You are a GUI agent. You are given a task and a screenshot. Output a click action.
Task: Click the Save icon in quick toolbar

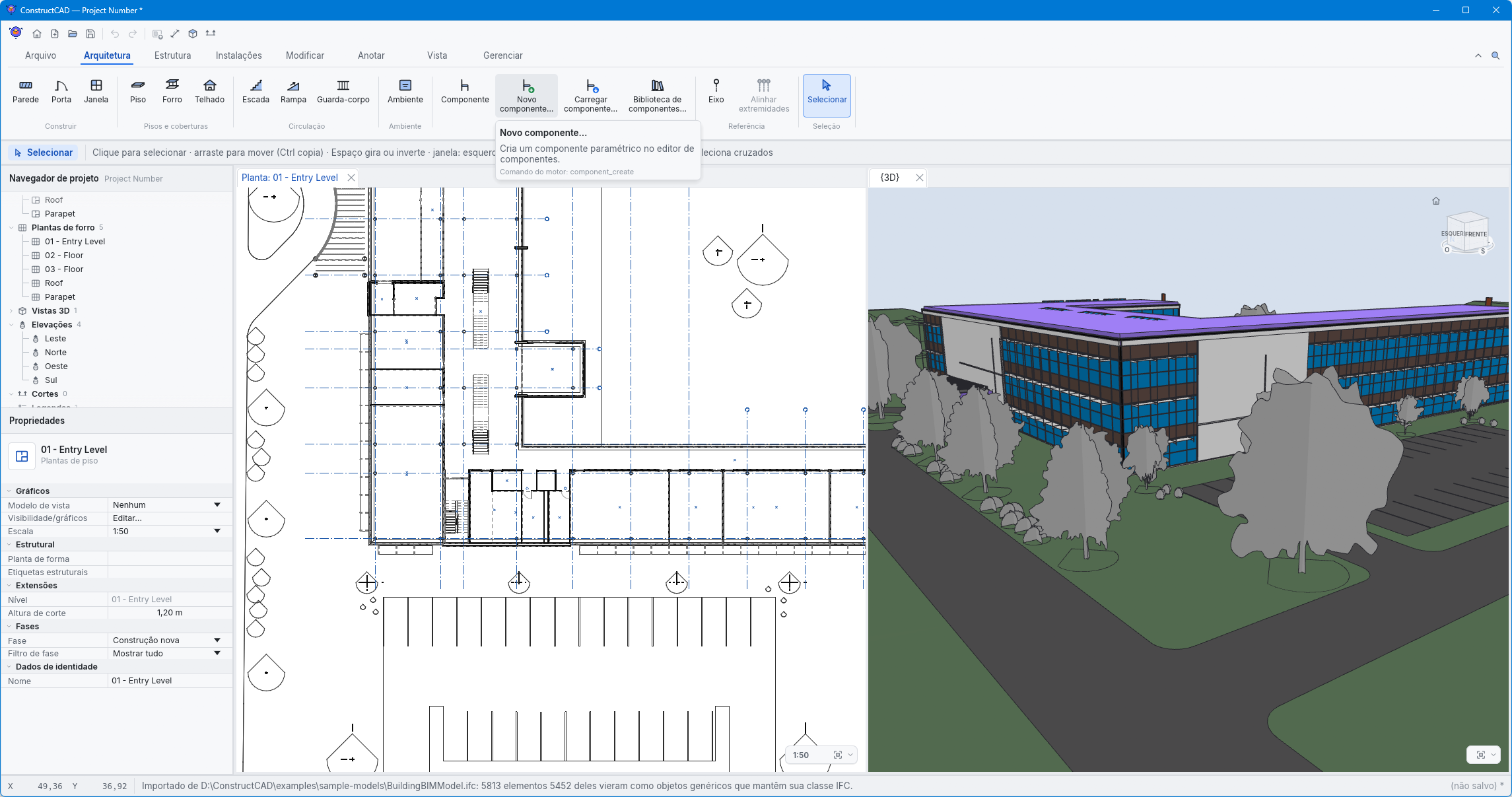91,34
